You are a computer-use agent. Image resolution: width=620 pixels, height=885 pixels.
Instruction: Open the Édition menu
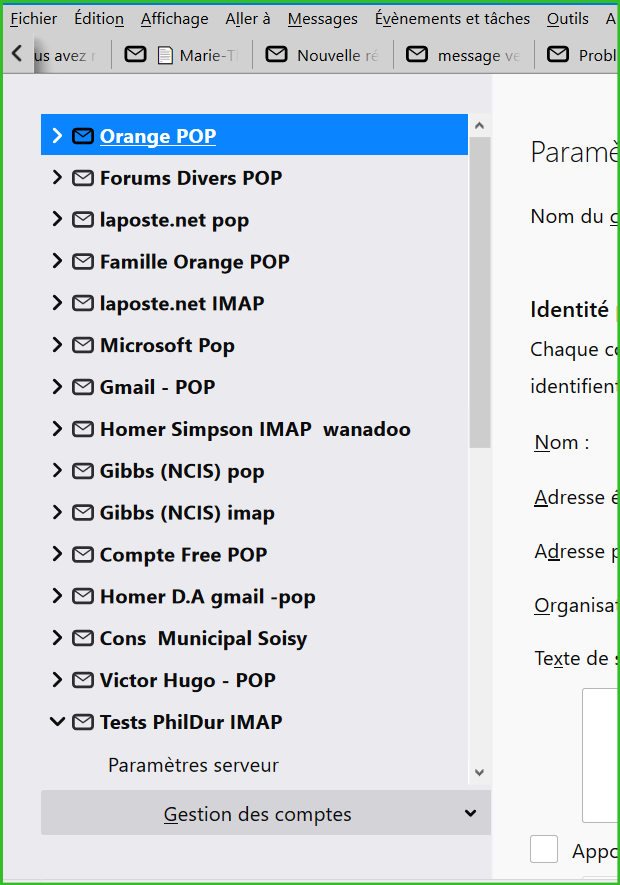pos(99,19)
